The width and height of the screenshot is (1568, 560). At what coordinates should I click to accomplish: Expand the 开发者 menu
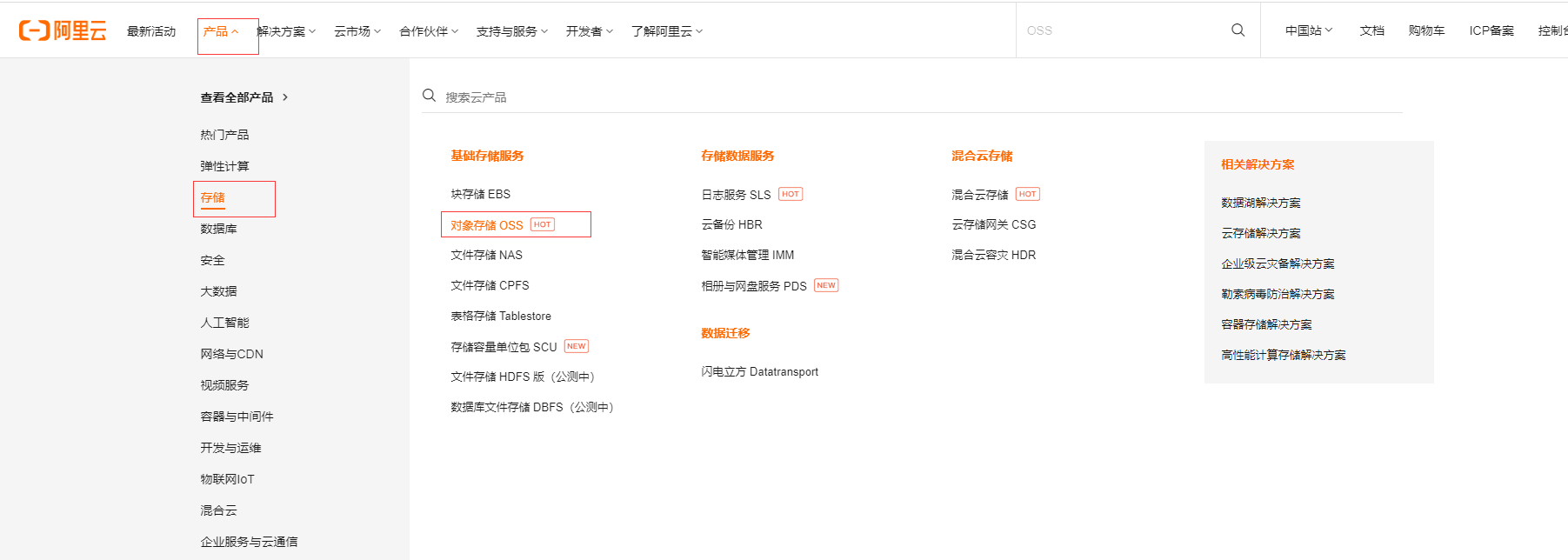pos(590,31)
